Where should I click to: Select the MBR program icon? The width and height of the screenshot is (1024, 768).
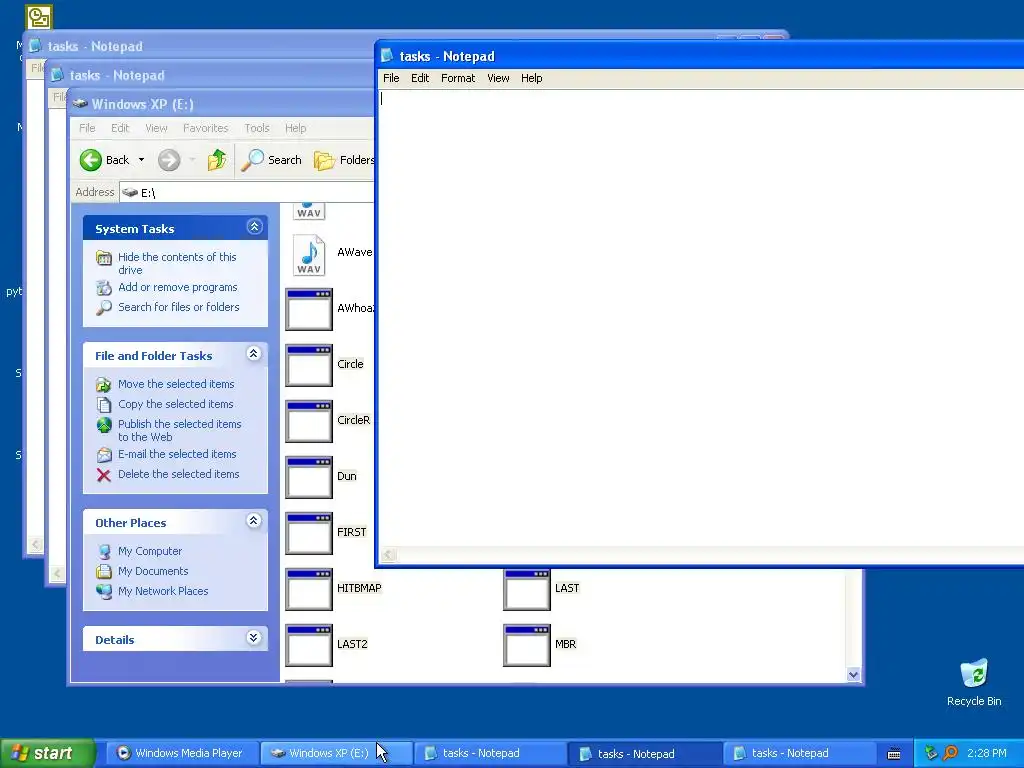point(527,646)
